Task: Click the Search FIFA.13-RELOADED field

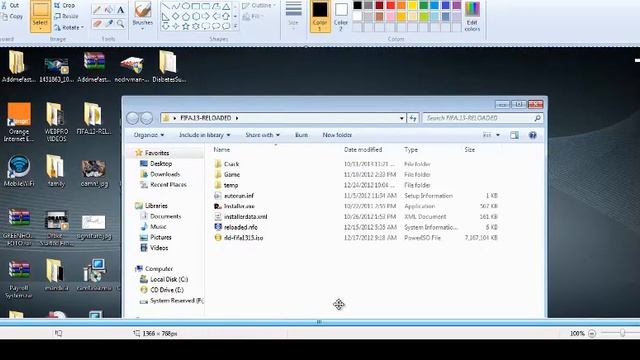Action: (483, 118)
